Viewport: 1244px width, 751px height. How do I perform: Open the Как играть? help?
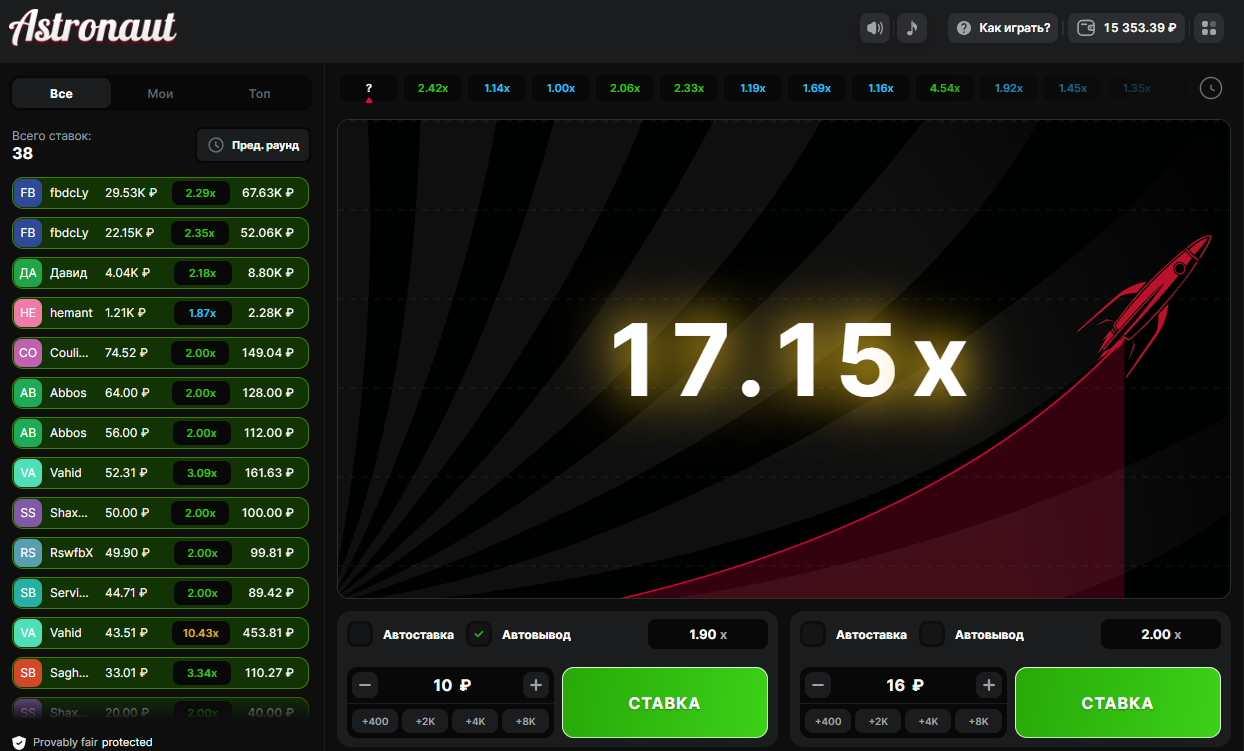1004,28
